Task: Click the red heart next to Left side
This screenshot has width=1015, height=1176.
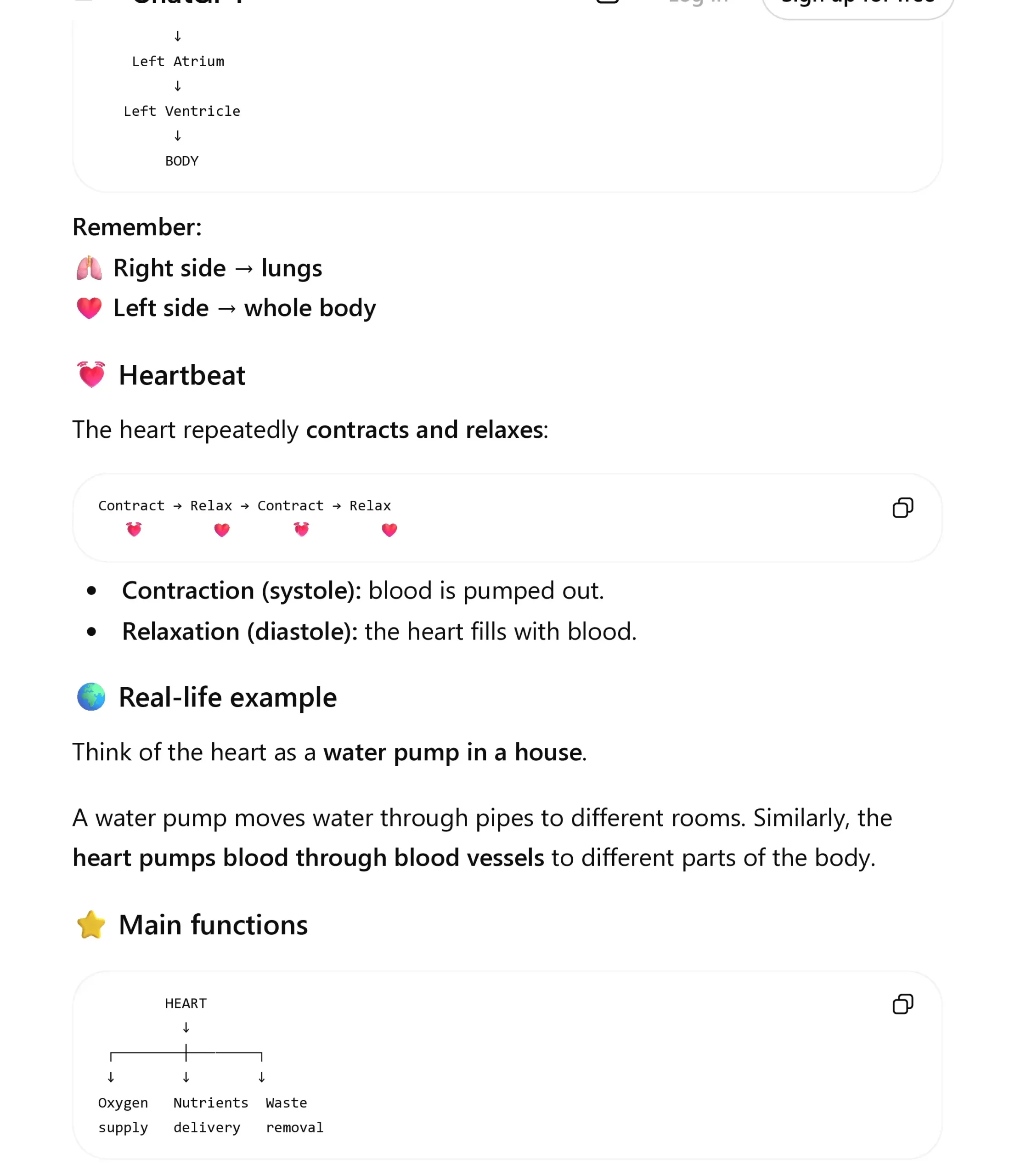Action: click(89, 308)
